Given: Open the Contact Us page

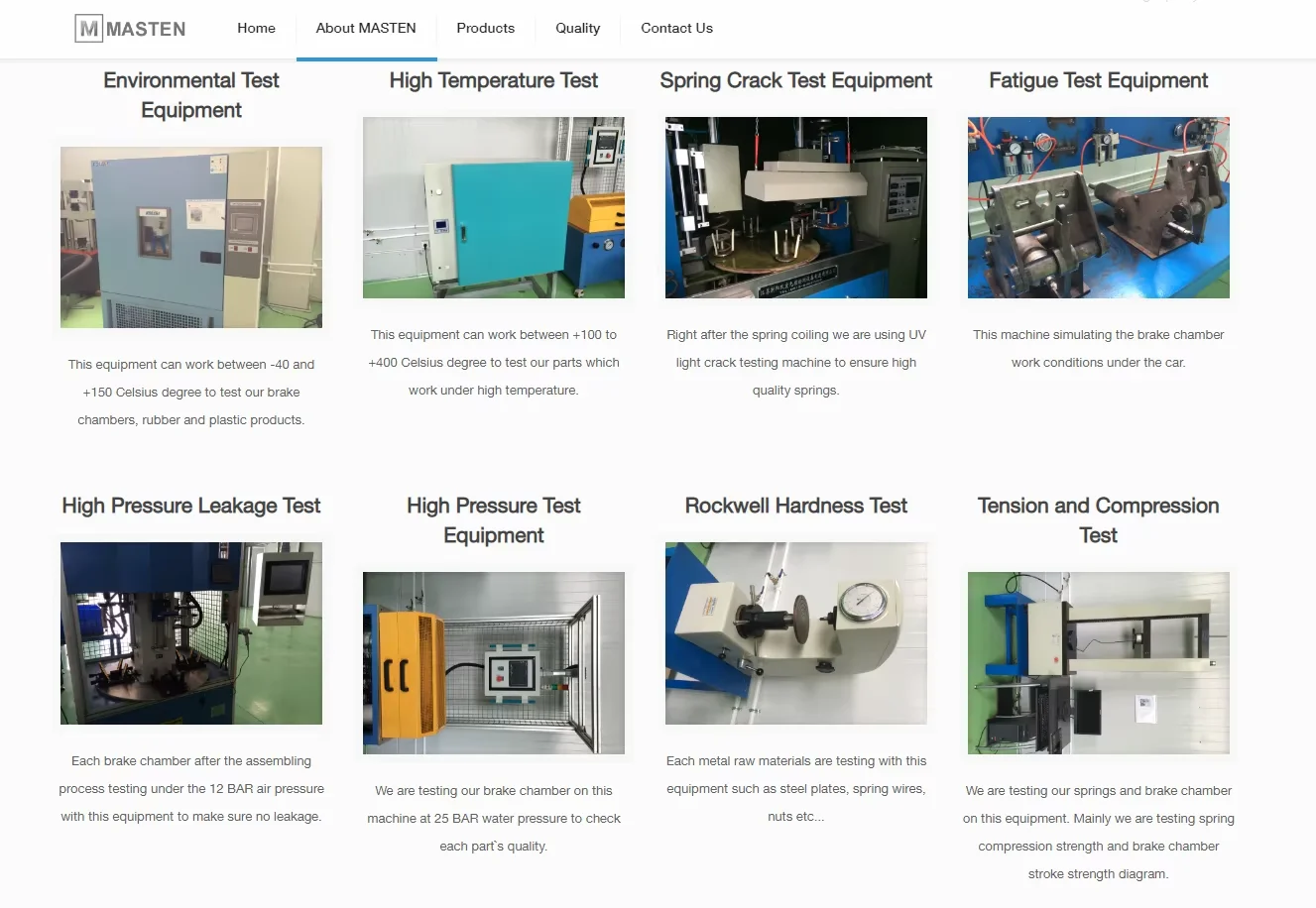Looking at the screenshot, I should pos(677,28).
